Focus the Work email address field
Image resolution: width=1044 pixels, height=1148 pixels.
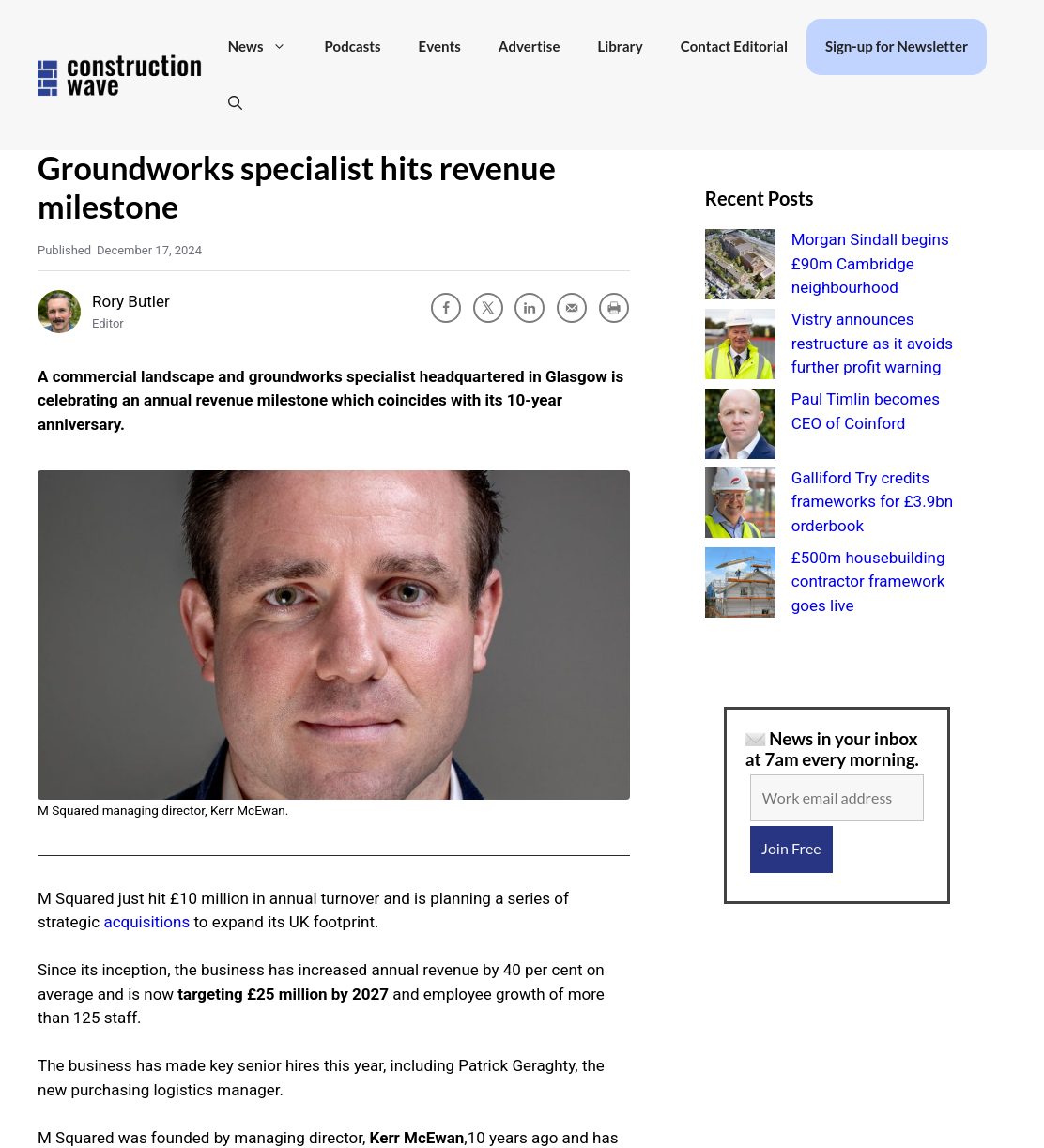pos(837,798)
